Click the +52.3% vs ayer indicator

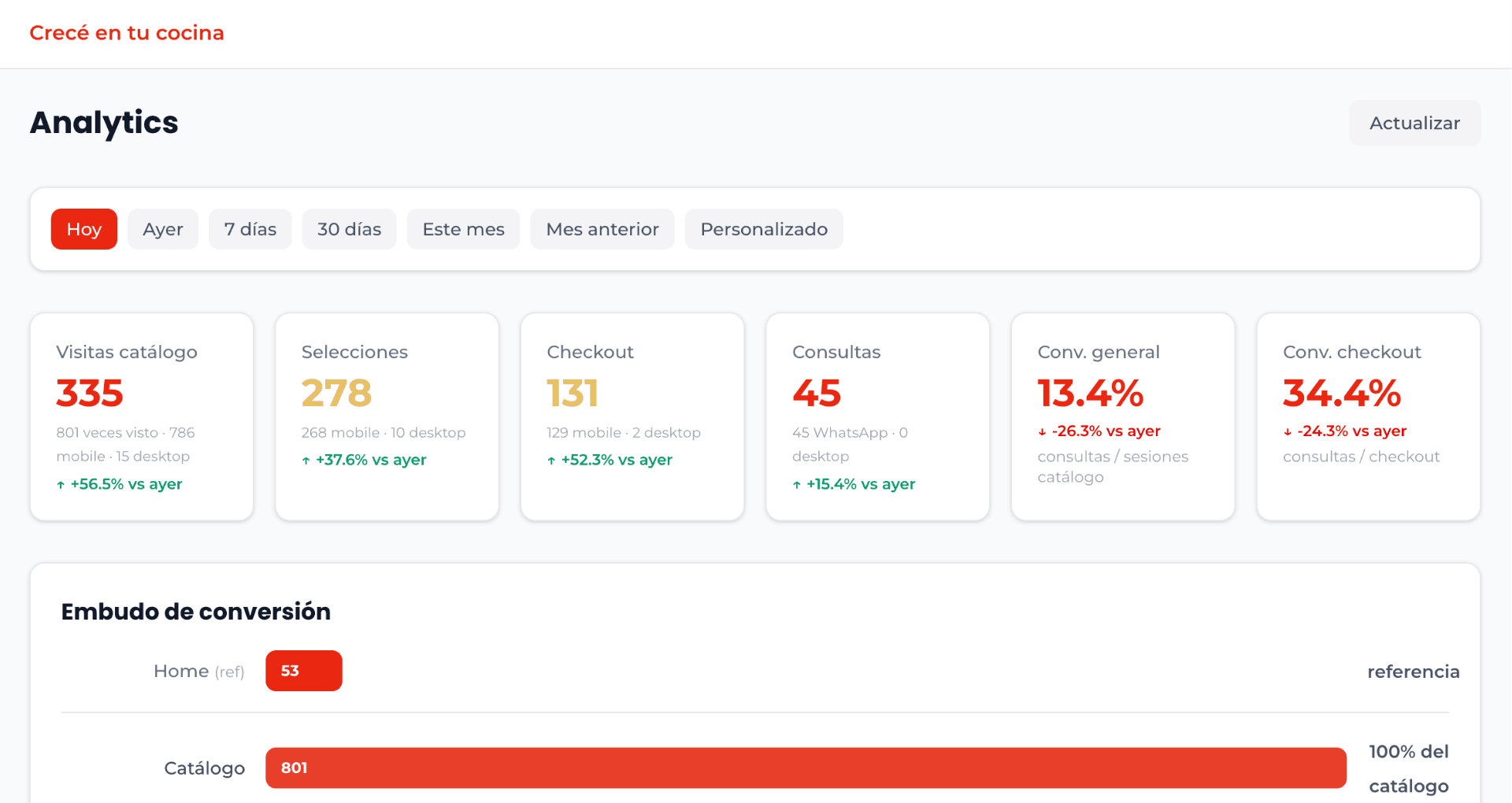pos(610,460)
